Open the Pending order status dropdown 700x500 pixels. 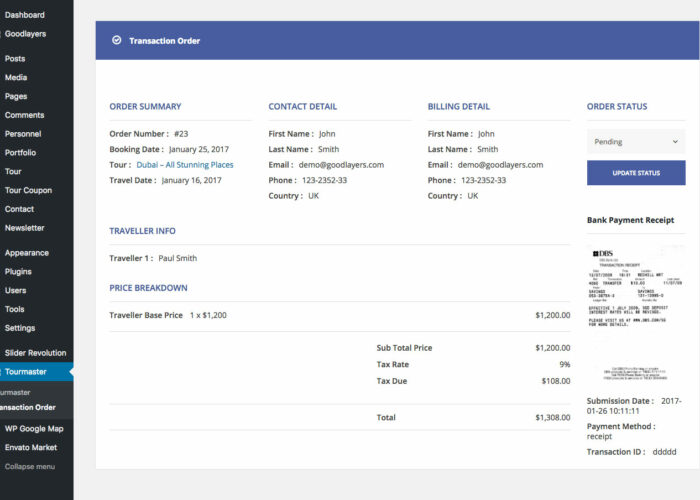(635, 142)
